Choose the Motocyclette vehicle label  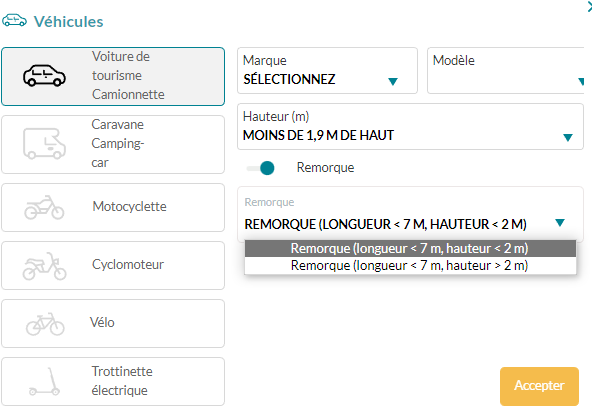(129, 207)
